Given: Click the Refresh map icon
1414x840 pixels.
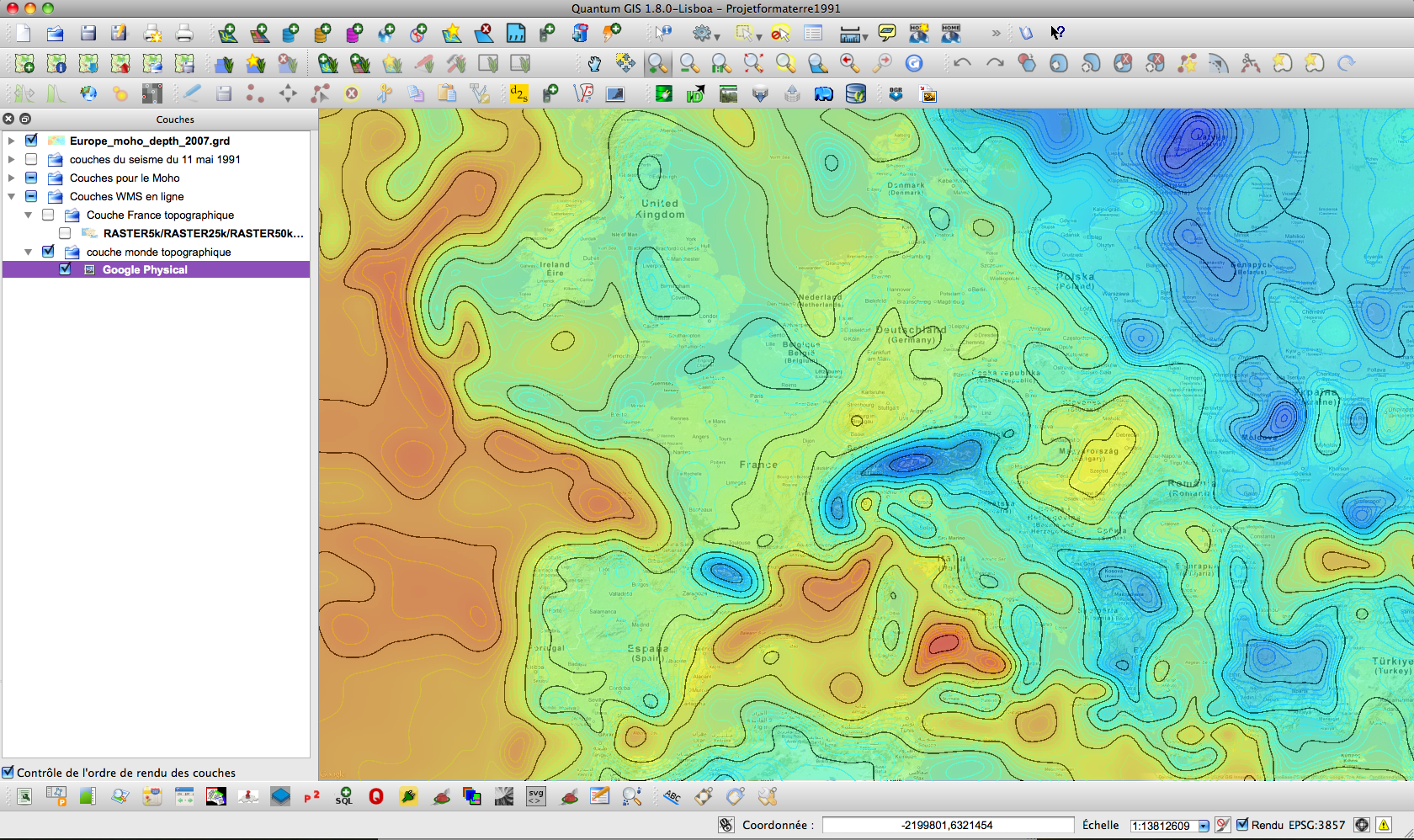Looking at the screenshot, I should pos(914,64).
